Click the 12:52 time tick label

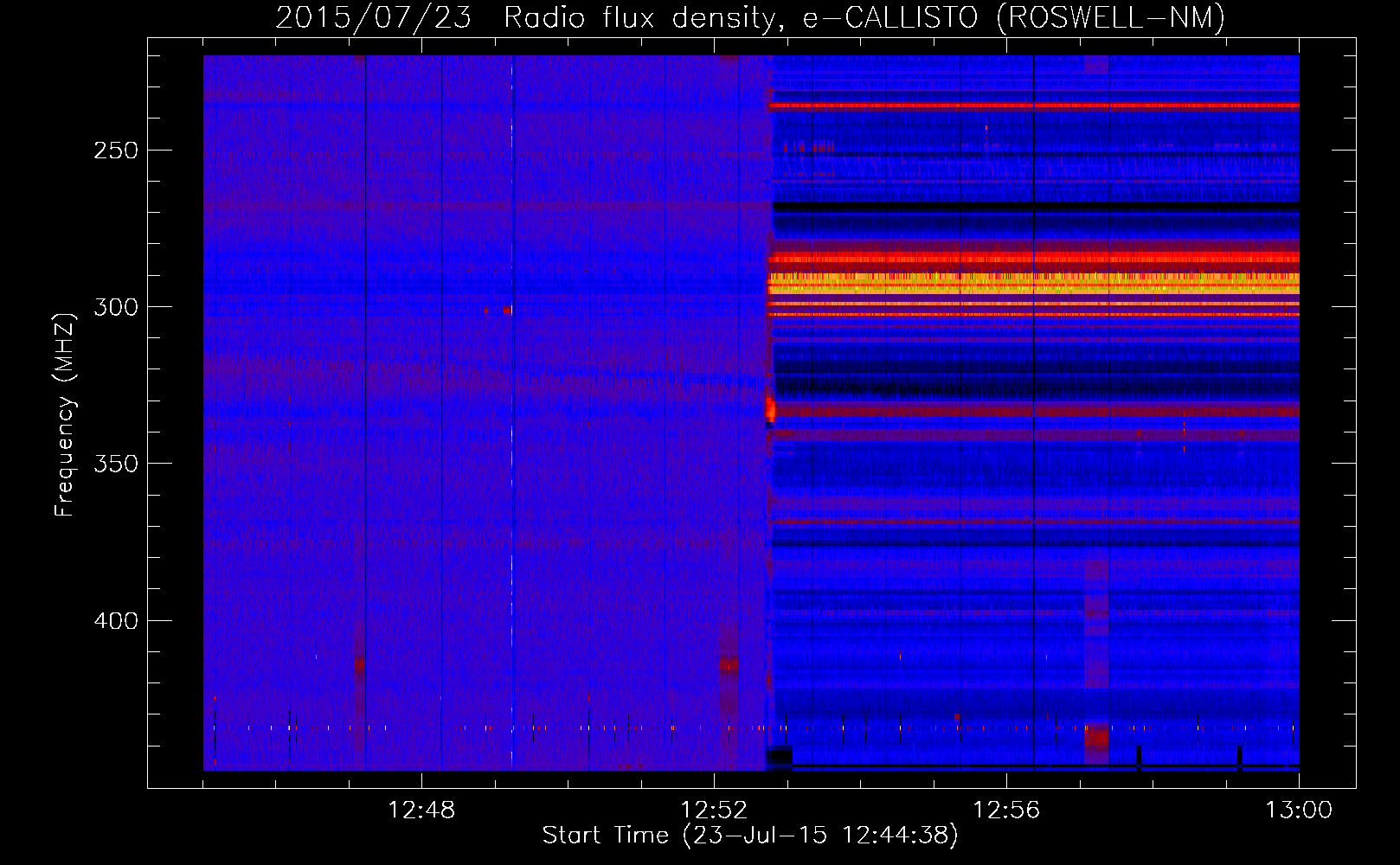(714, 811)
